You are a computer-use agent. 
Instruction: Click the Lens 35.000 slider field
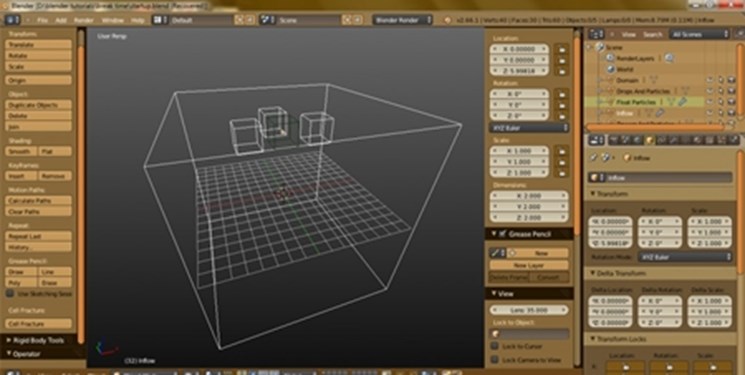pyautogui.click(x=529, y=310)
